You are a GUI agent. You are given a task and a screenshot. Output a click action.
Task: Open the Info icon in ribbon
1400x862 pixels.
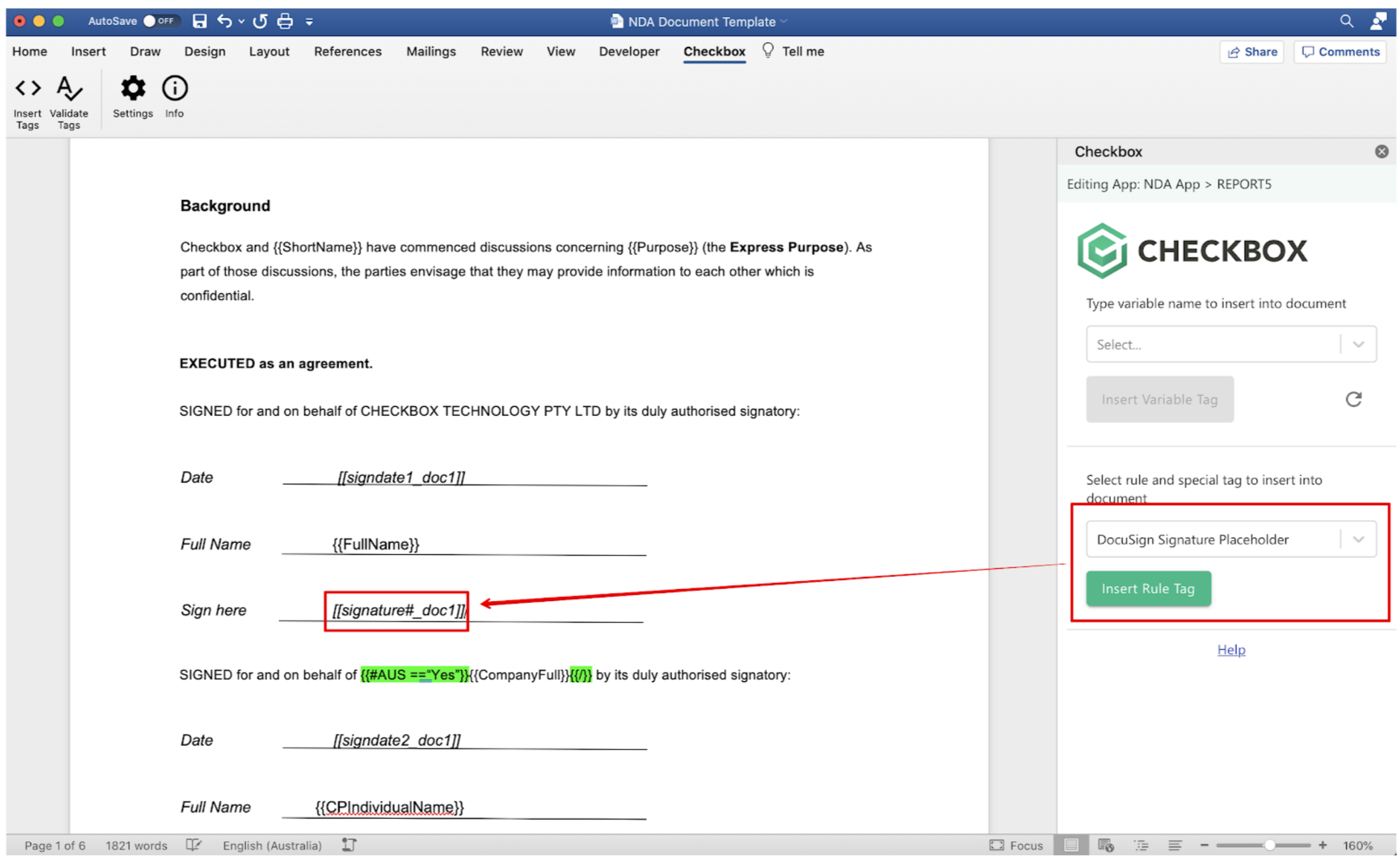pyautogui.click(x=175, y=88)
